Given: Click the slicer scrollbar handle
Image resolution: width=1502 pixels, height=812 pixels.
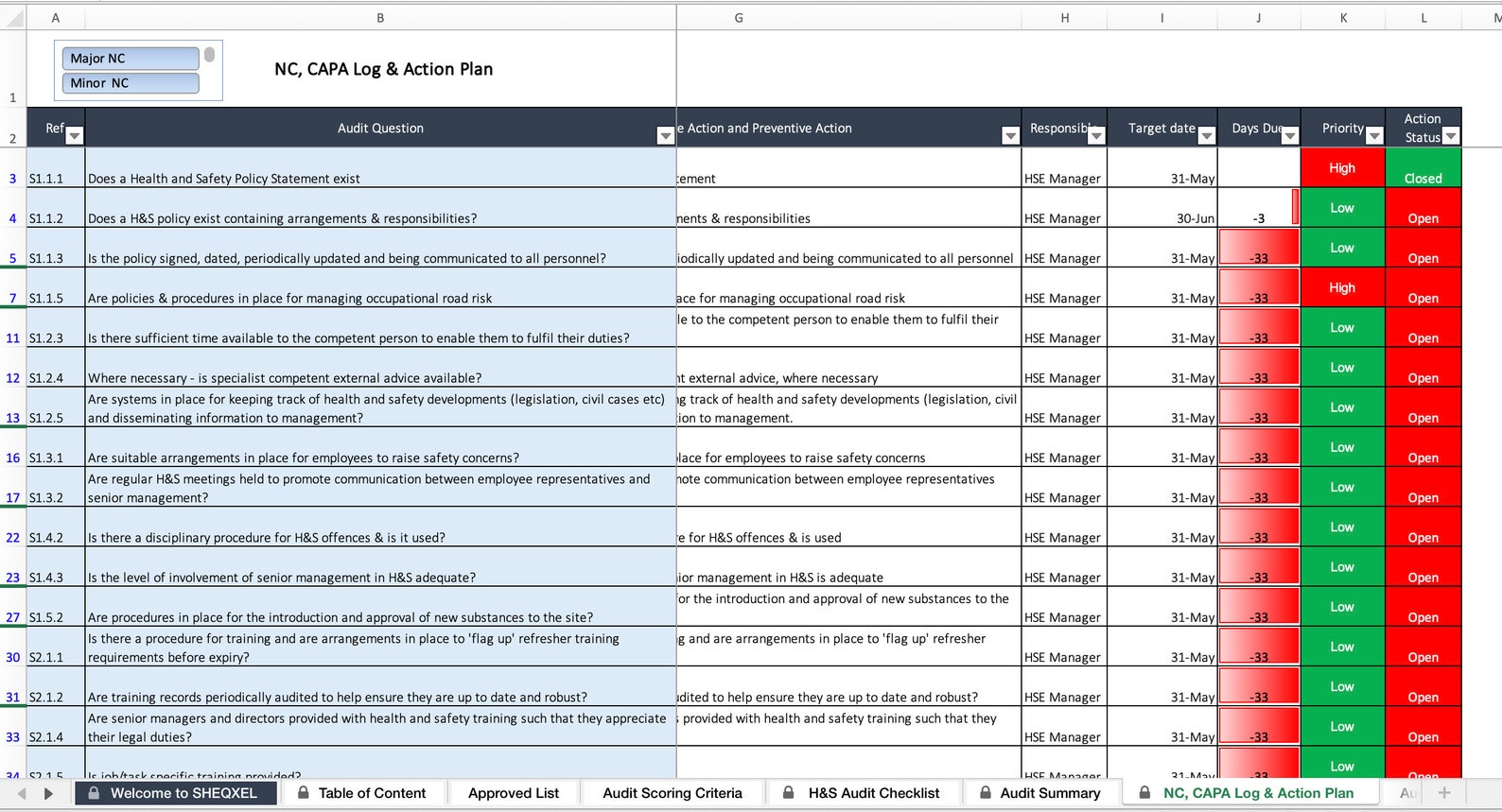Looking at the screenshot, I should pos(209,56).
